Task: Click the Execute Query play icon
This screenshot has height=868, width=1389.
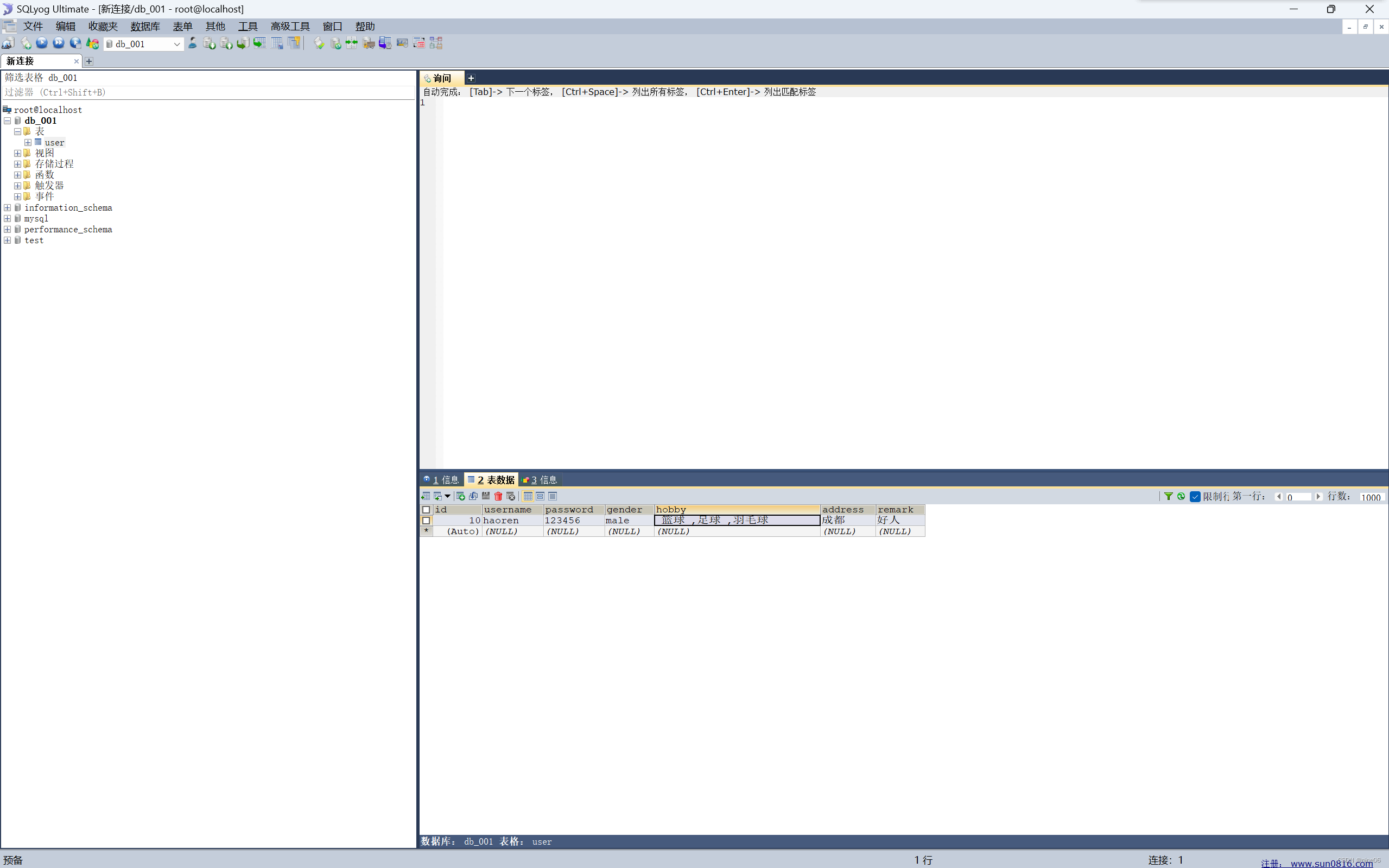Action: tap(42, 43)
